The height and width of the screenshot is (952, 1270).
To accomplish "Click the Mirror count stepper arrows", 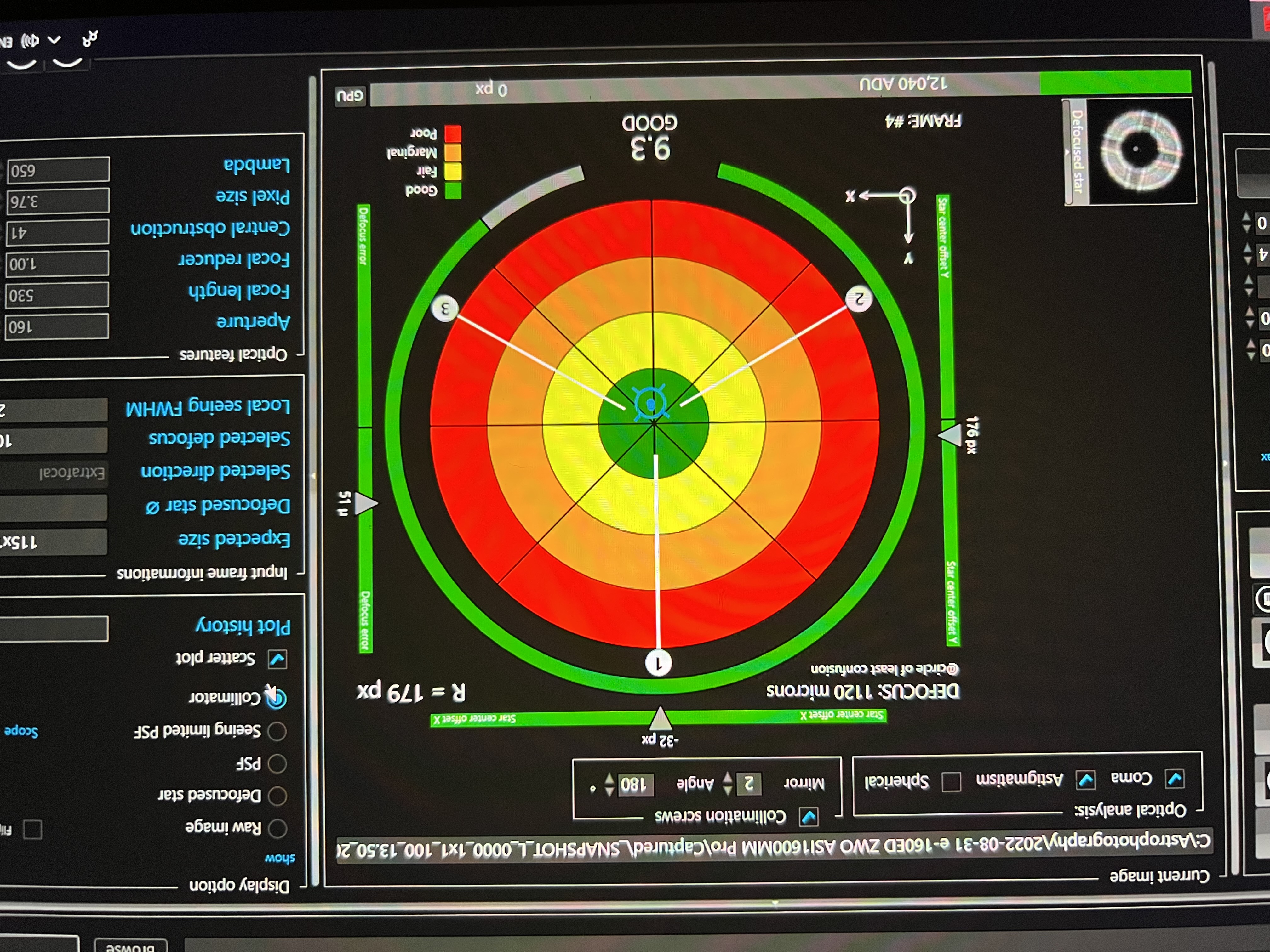I will pos(727,783).
